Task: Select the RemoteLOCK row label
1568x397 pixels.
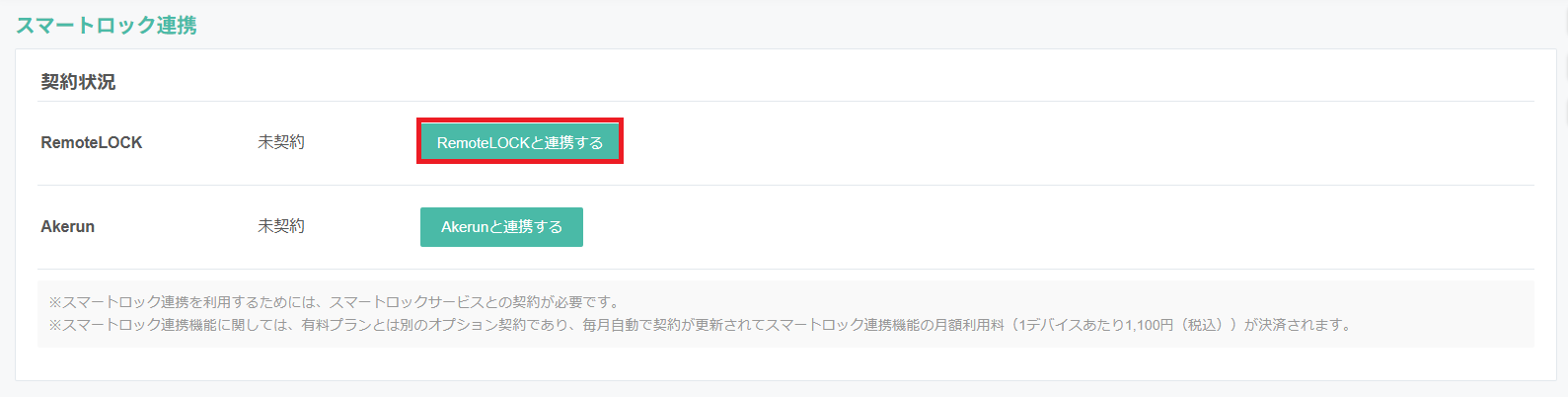Action: (92, 142)
